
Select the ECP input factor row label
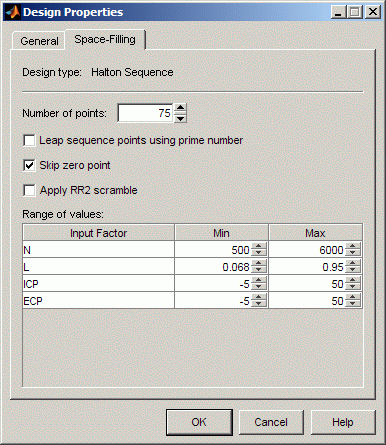[x=98, y=301]
